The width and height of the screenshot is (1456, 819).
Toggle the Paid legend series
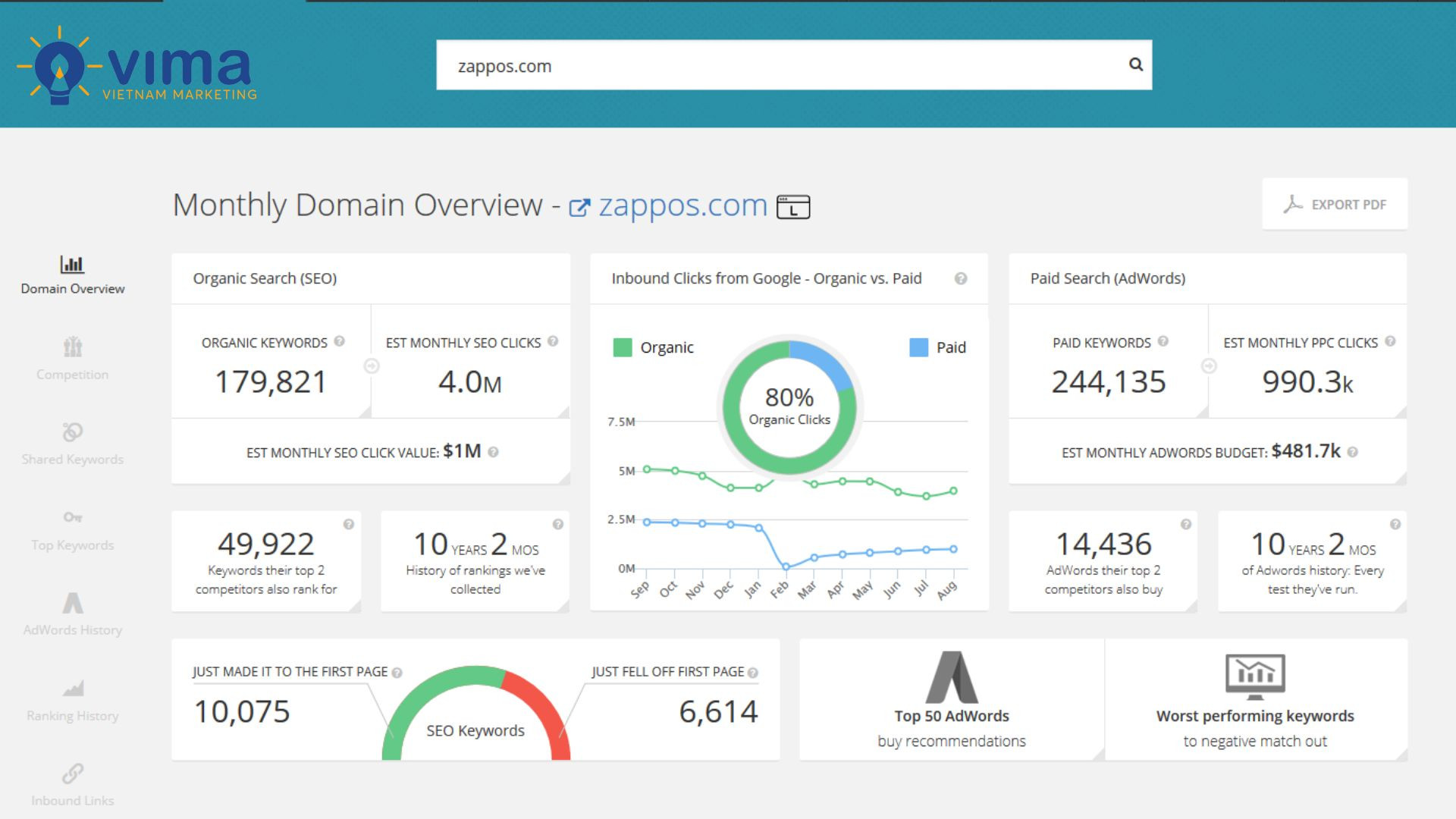[x=950, y=347]
